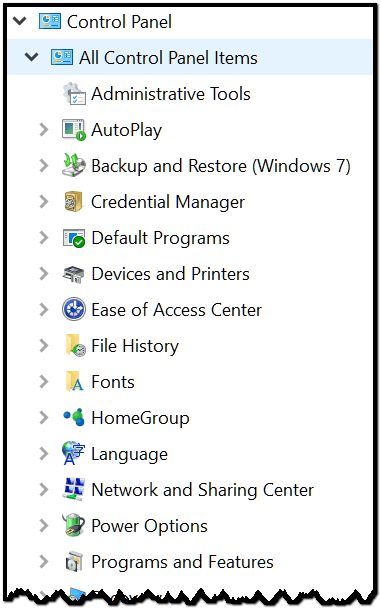Click the Language globe icon
The image size is (381, 615).
coord(73,453)
